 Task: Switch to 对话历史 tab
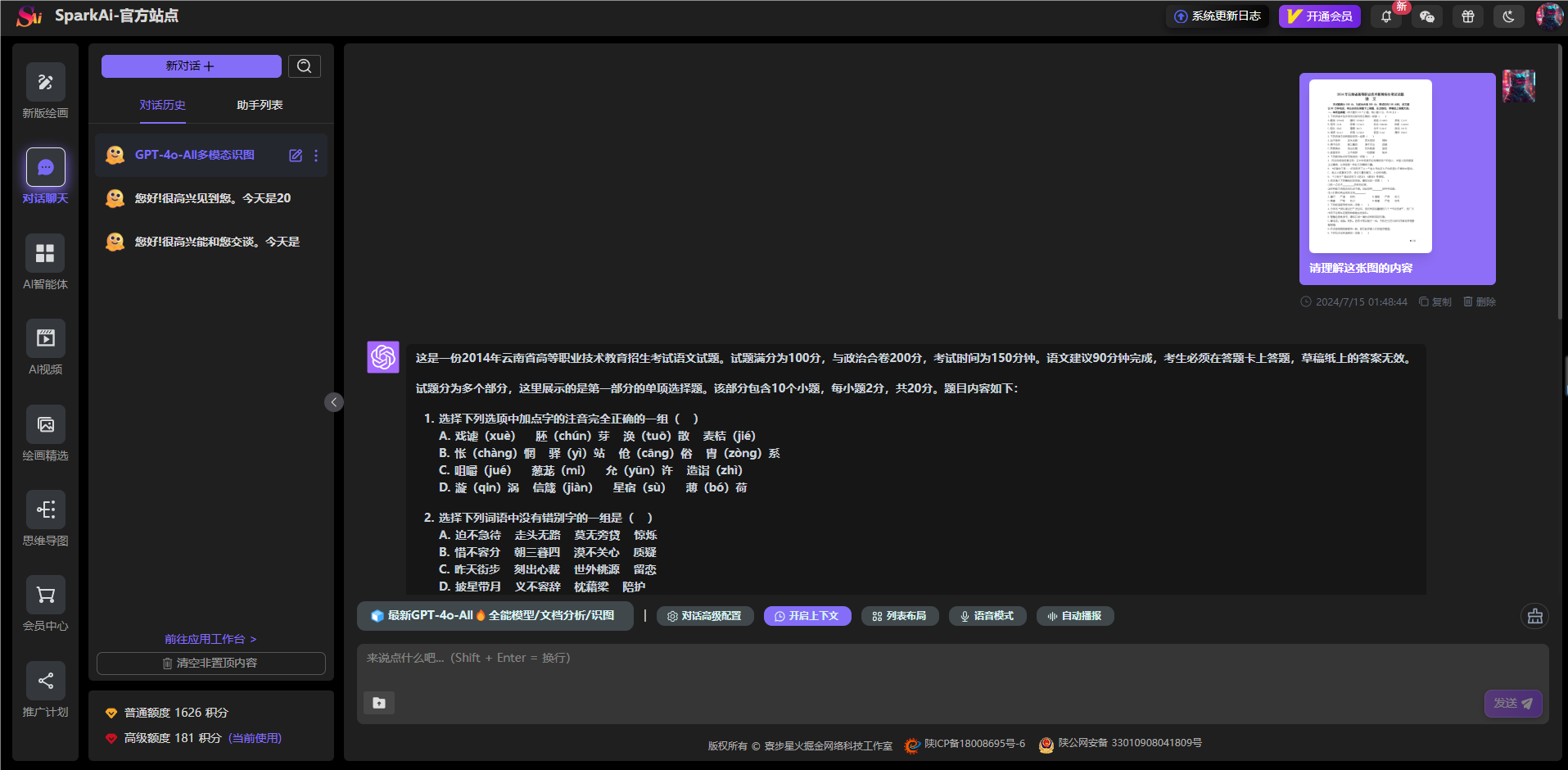coord(162,105)
